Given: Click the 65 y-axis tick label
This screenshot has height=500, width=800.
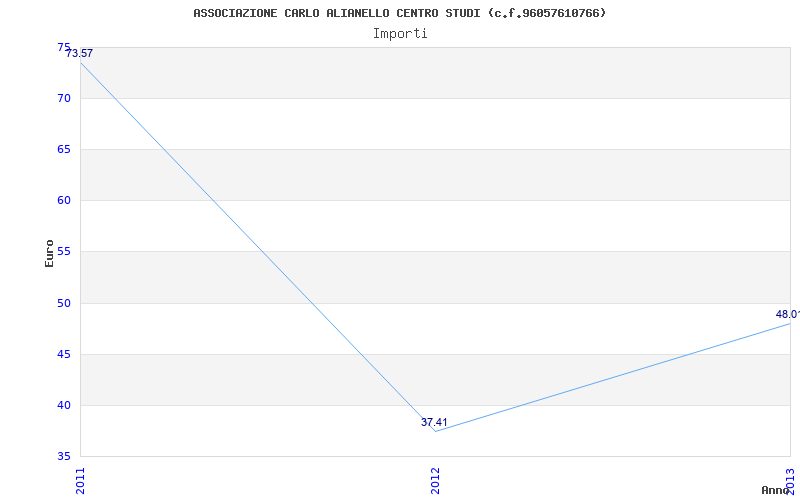Looking at the screenshot, I should point(64,149).
